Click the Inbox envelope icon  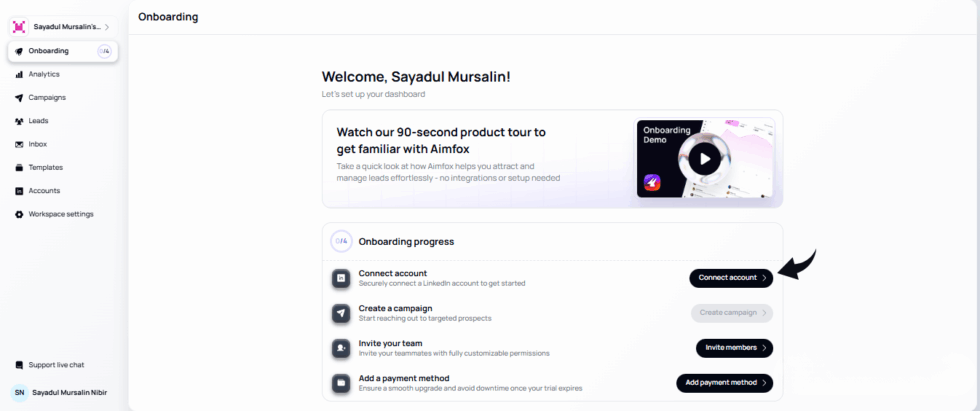click(x=19, y=144)
